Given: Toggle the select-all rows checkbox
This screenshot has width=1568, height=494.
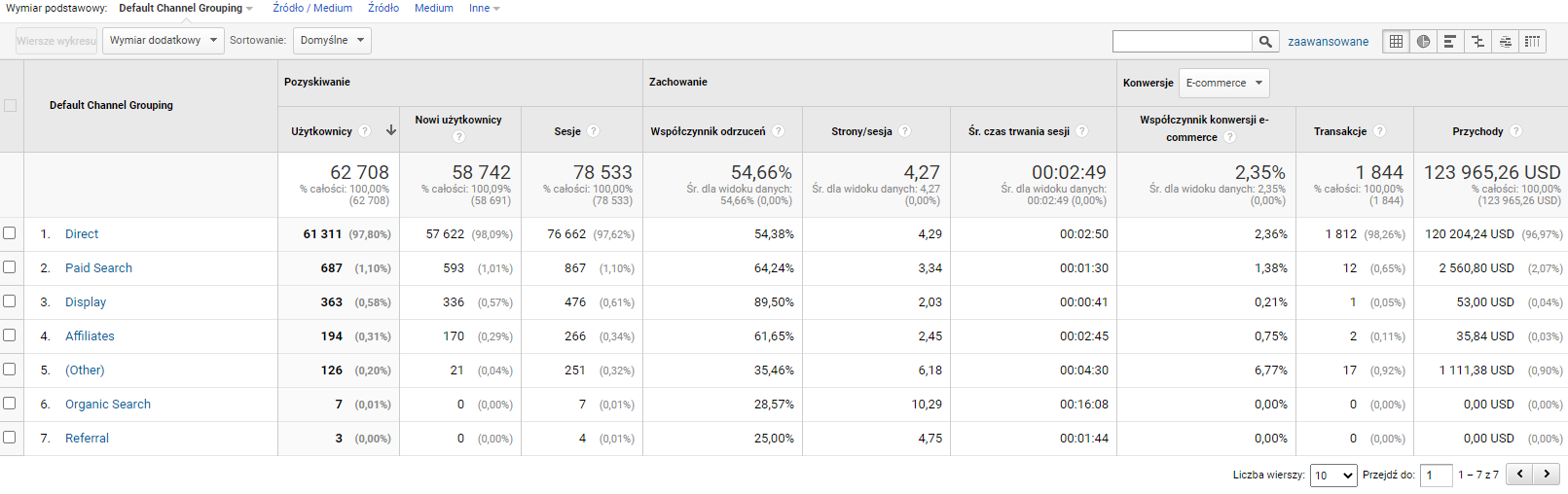Looking at the screenshot, I should click(10, 105).
